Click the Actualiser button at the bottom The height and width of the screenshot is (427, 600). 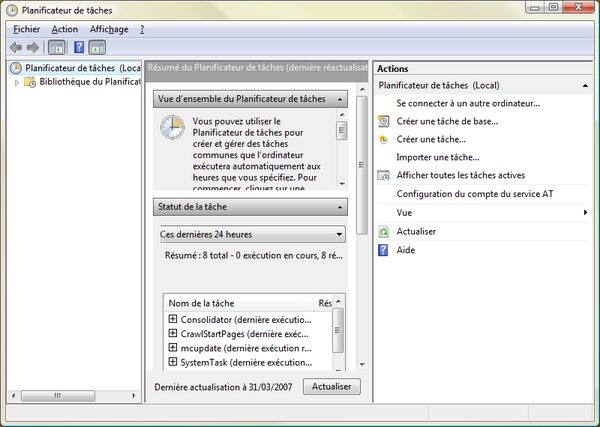(331, 386)
